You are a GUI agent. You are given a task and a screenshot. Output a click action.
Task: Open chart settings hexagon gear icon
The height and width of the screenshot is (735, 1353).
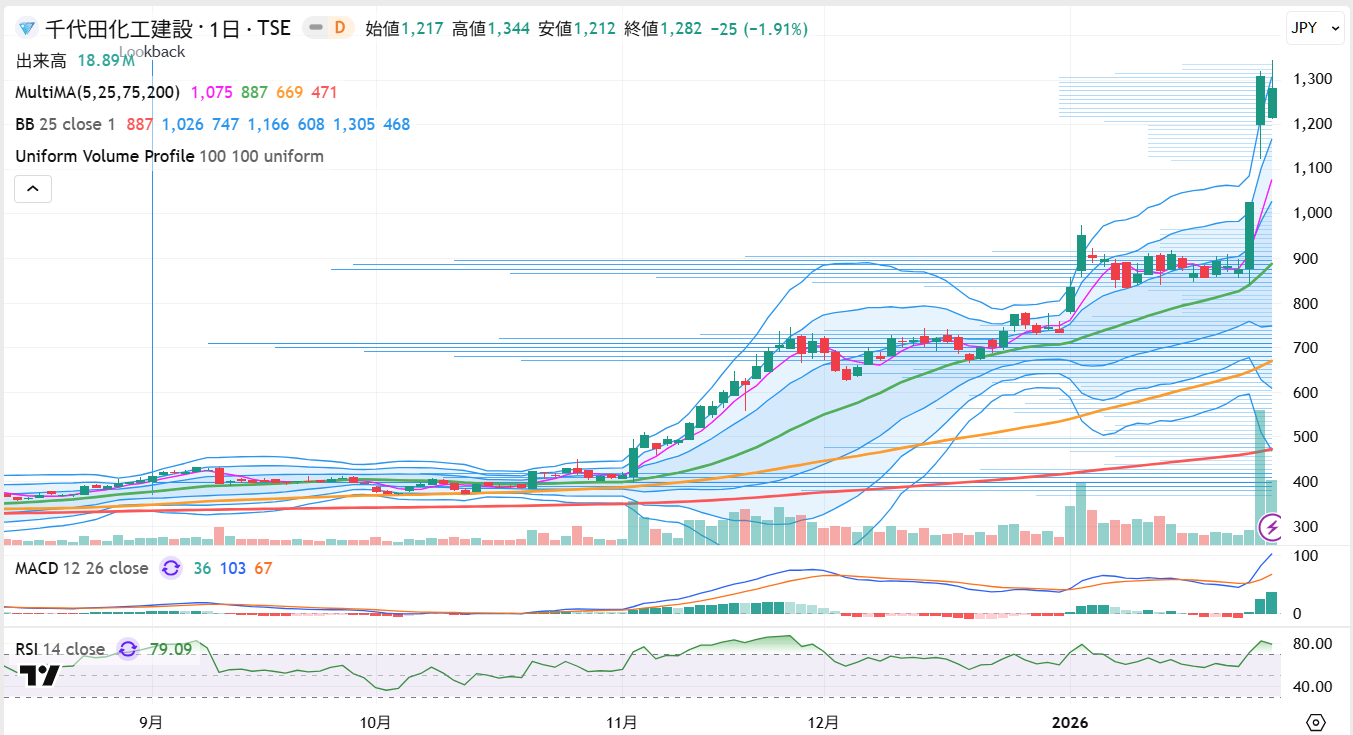[x=1316, y=722]
